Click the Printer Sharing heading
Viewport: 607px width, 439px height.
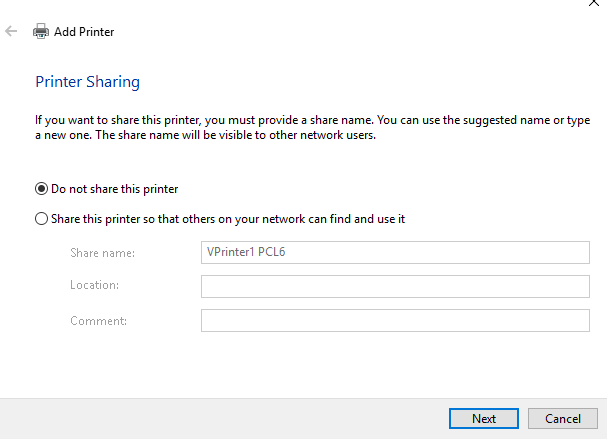pyautogui.click(x=87, y=82)
